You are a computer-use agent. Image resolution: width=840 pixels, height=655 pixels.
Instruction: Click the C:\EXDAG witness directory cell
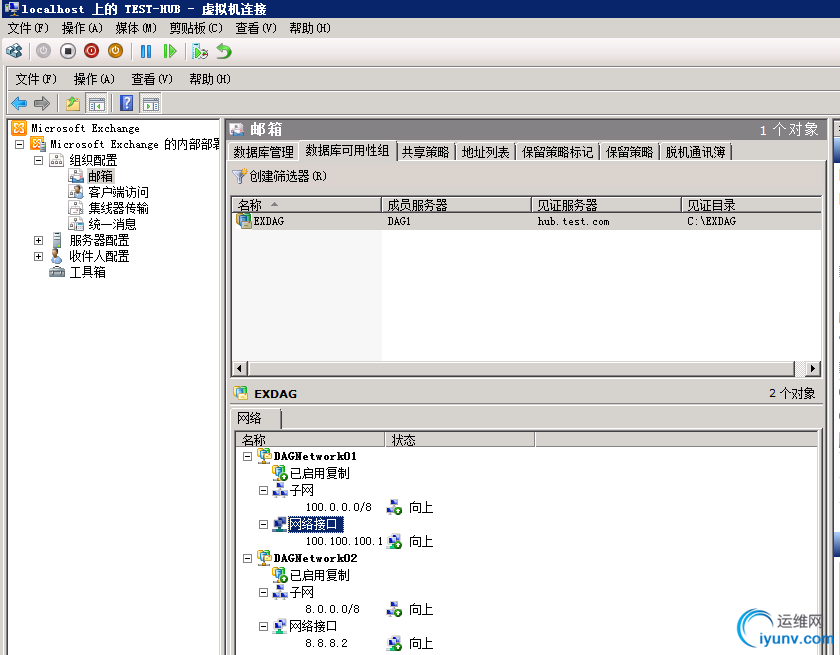[x=711, y=221]
